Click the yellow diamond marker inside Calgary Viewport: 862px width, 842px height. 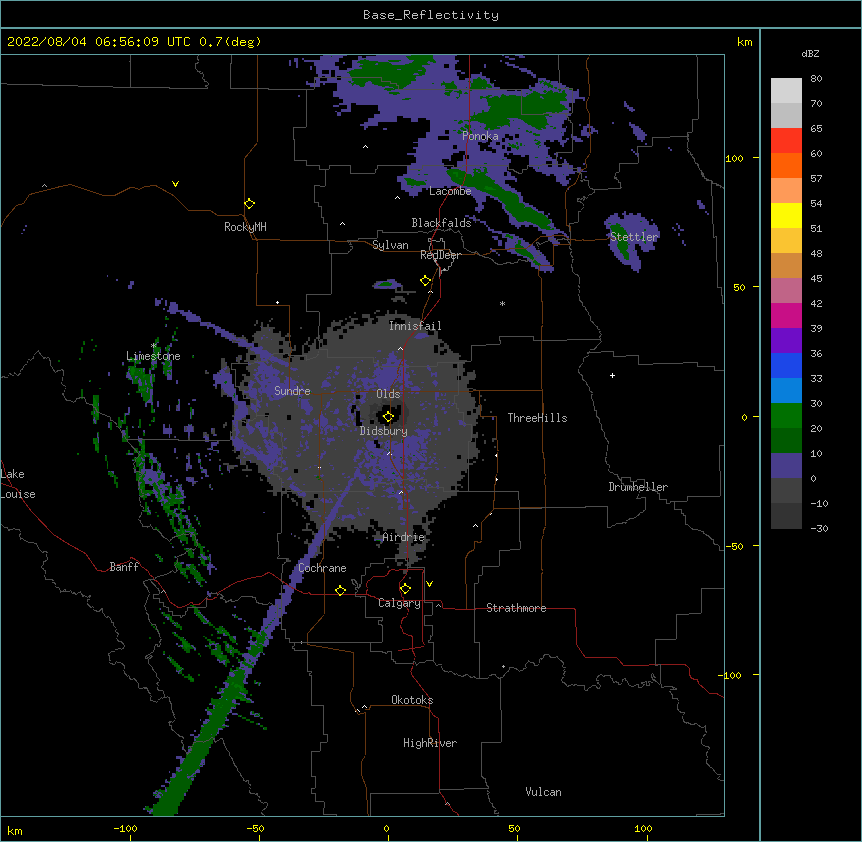point(405,589)
